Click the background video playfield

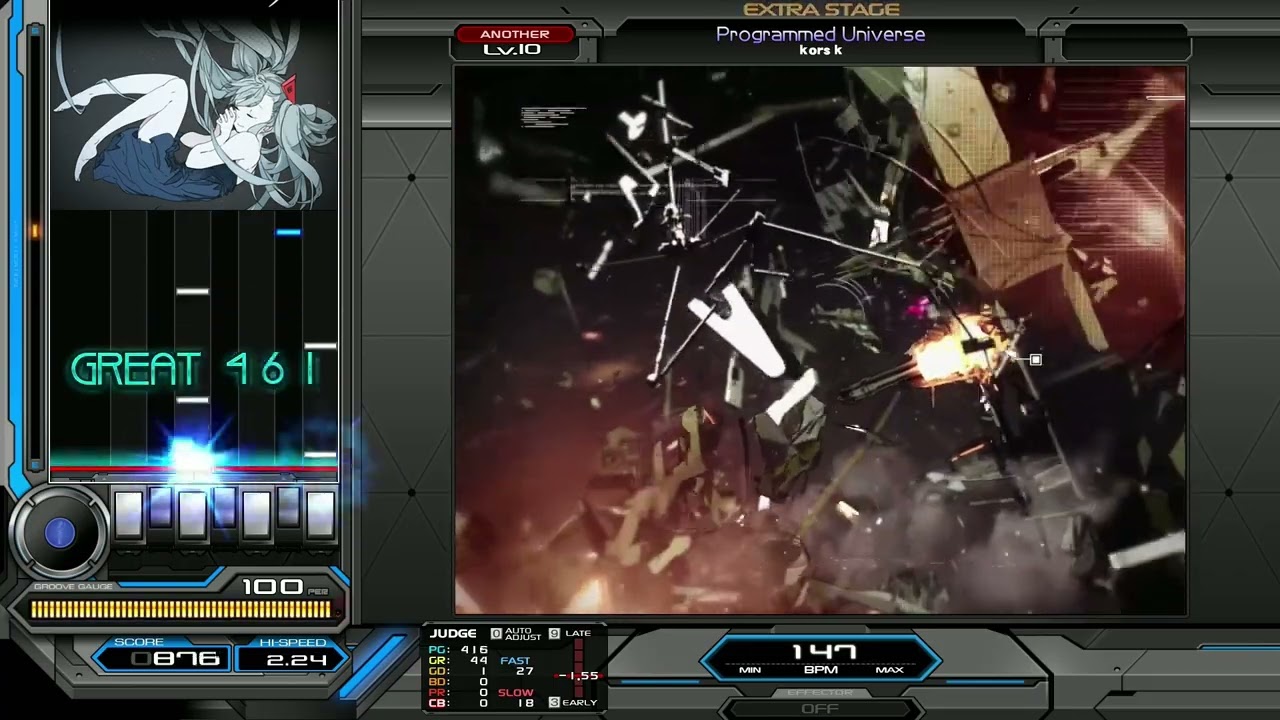[820, 340]
